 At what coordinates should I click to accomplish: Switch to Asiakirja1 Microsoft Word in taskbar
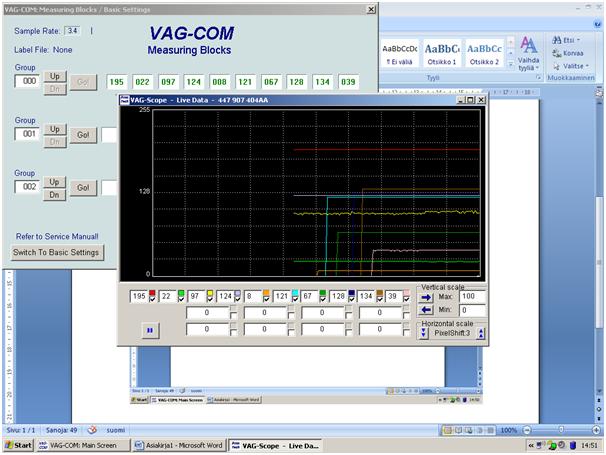[x=178, y=445]
